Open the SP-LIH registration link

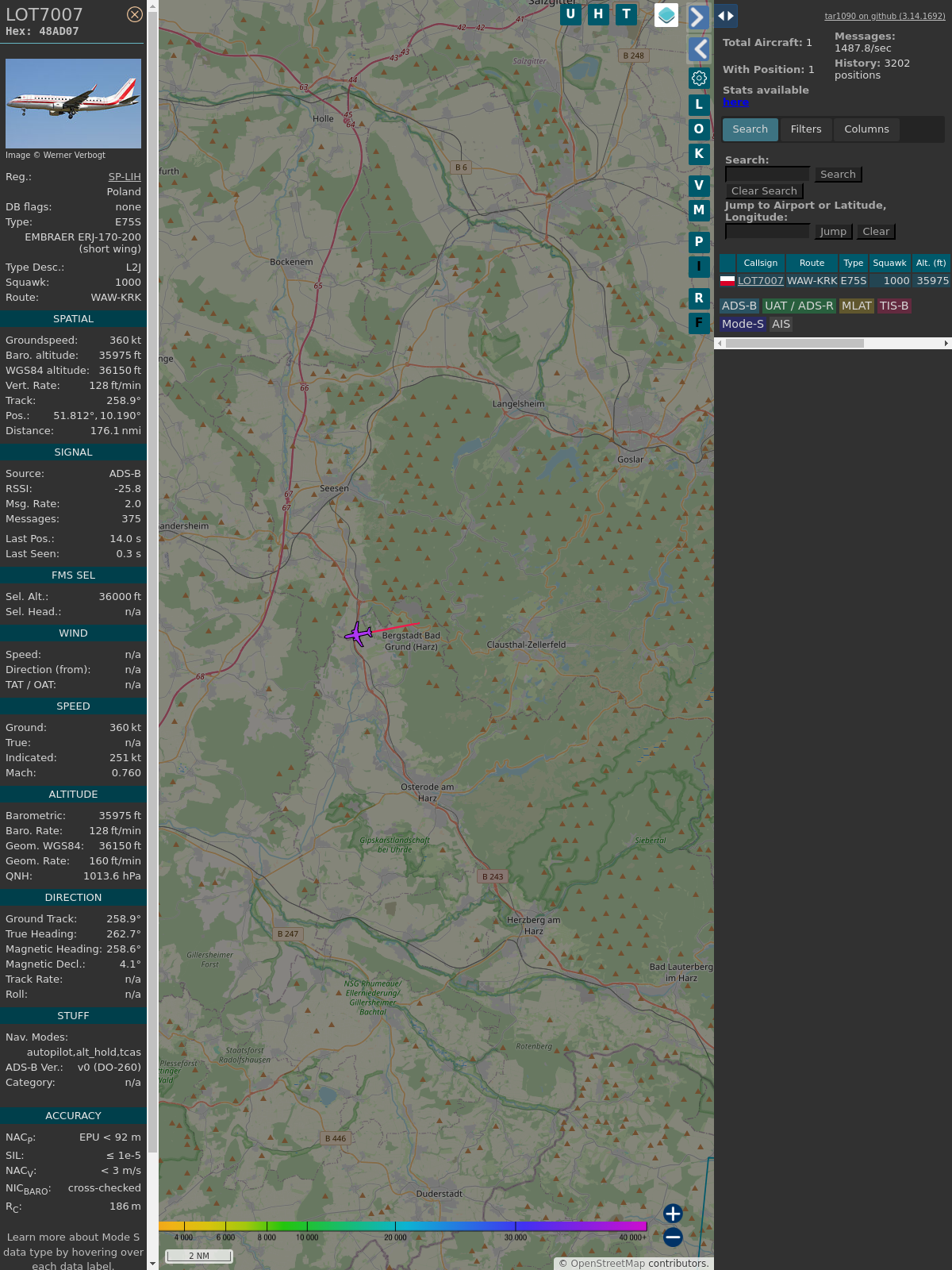[125, 177]
